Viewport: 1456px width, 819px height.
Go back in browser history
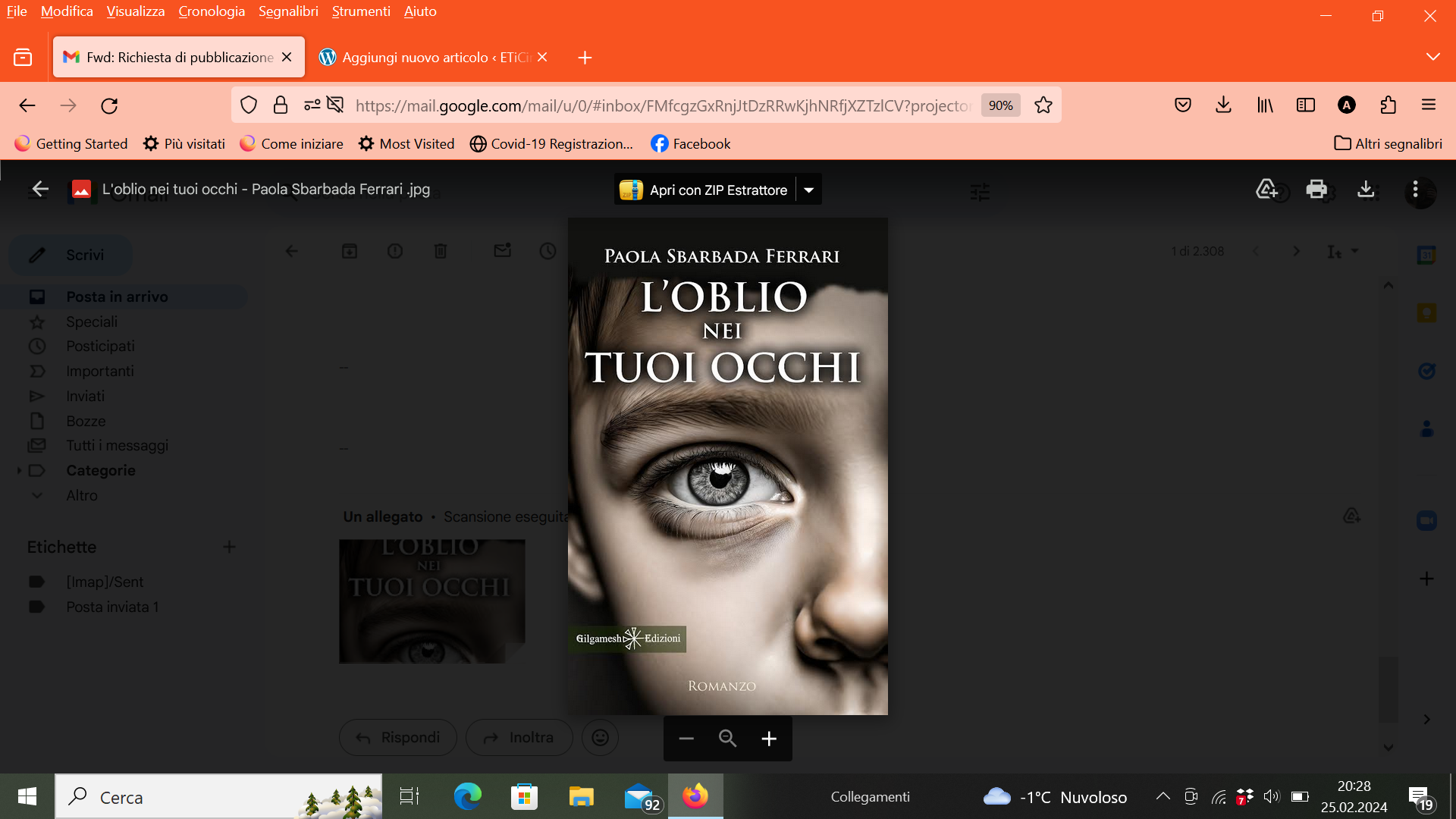[27, 105]
